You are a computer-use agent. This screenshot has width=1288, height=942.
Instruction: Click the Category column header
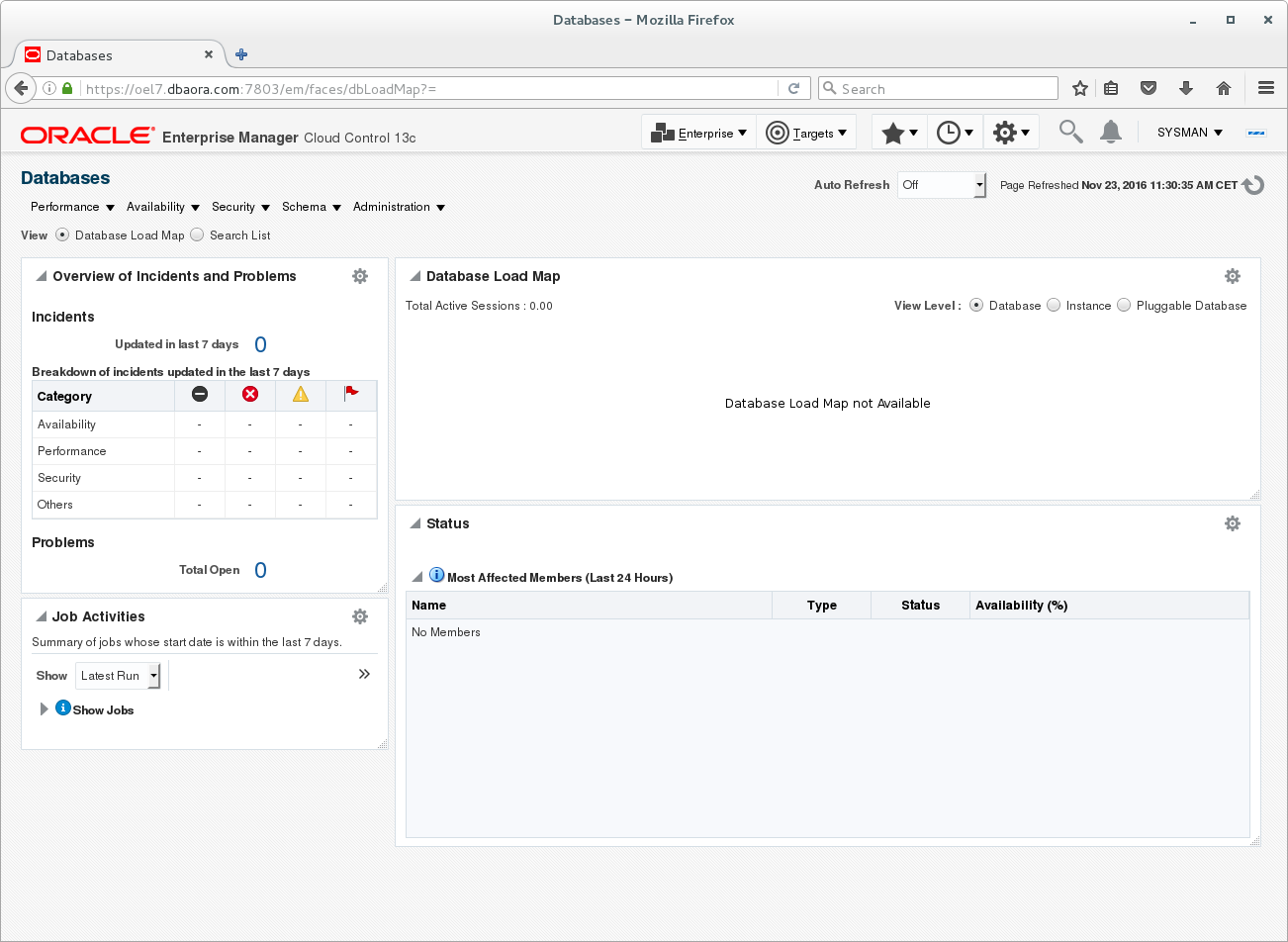pos(103,396)
